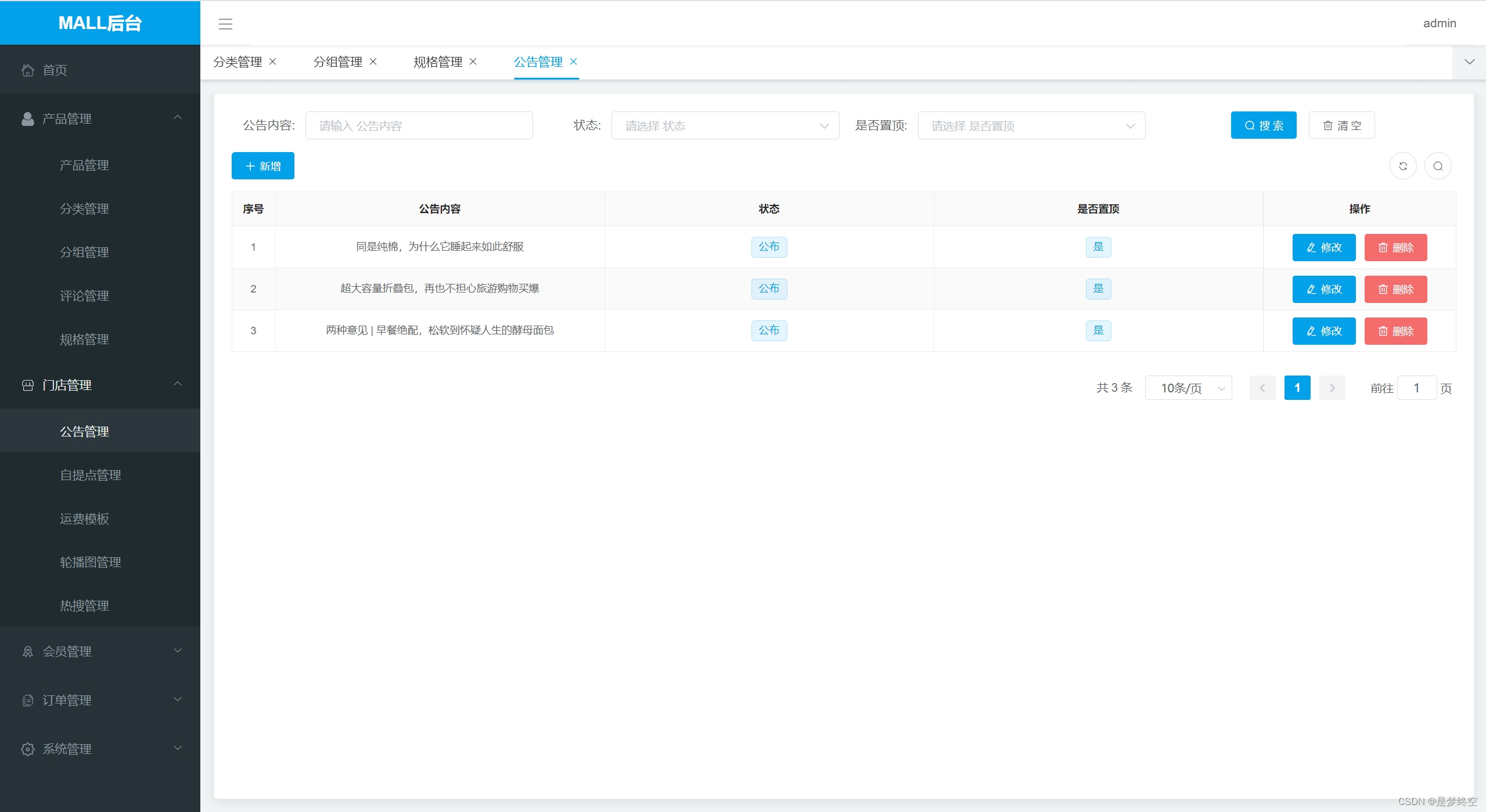The image size is (1486, 812).
Task: Switch to the 分组管理 tab
Action: (x=338, y=62)
